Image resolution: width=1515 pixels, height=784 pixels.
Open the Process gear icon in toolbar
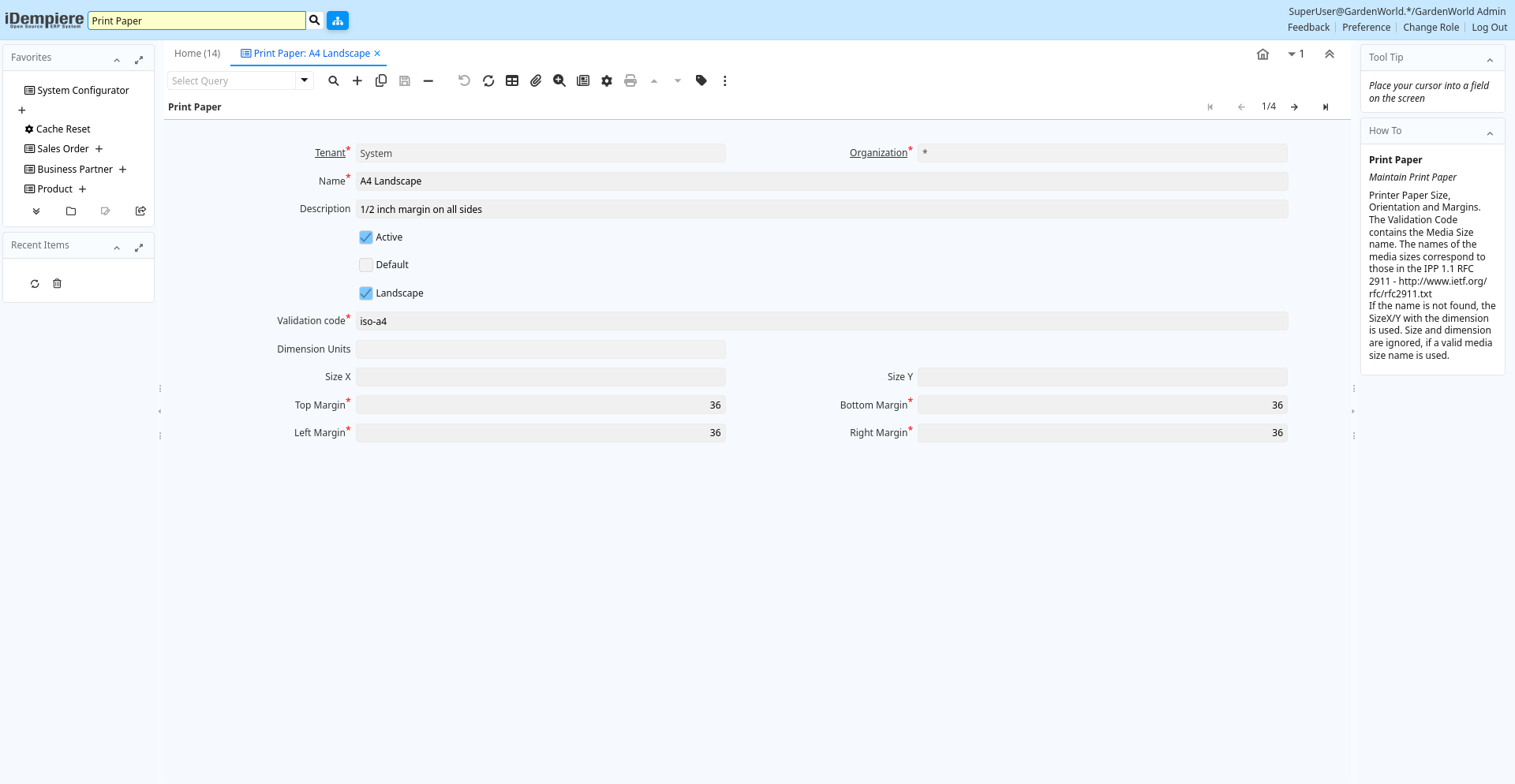pyautogui.click(x=607, y=80)
